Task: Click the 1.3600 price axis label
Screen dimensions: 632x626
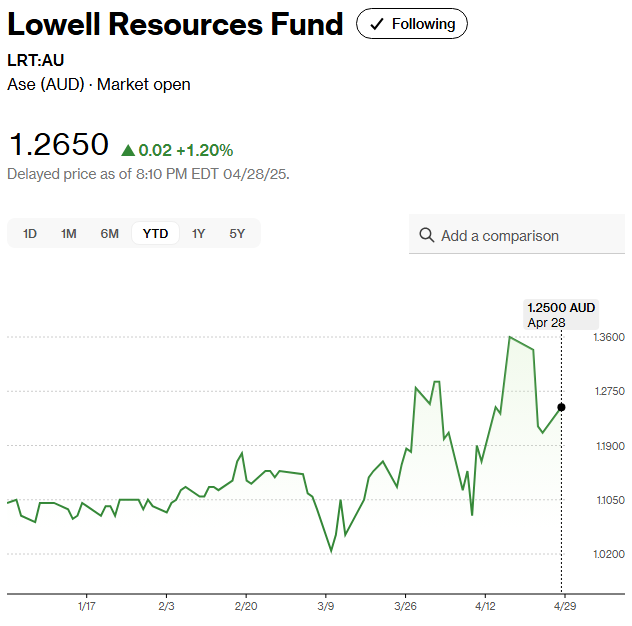Action: point(609,337)
